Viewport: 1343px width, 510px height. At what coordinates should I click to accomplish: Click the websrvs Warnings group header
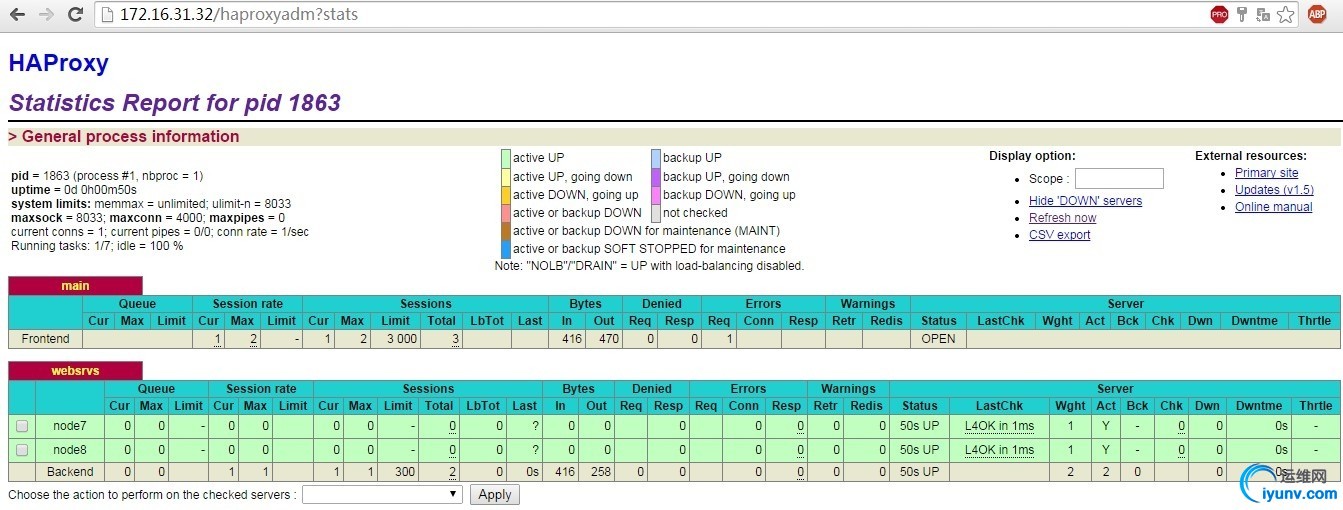click(x=848, y=389)
